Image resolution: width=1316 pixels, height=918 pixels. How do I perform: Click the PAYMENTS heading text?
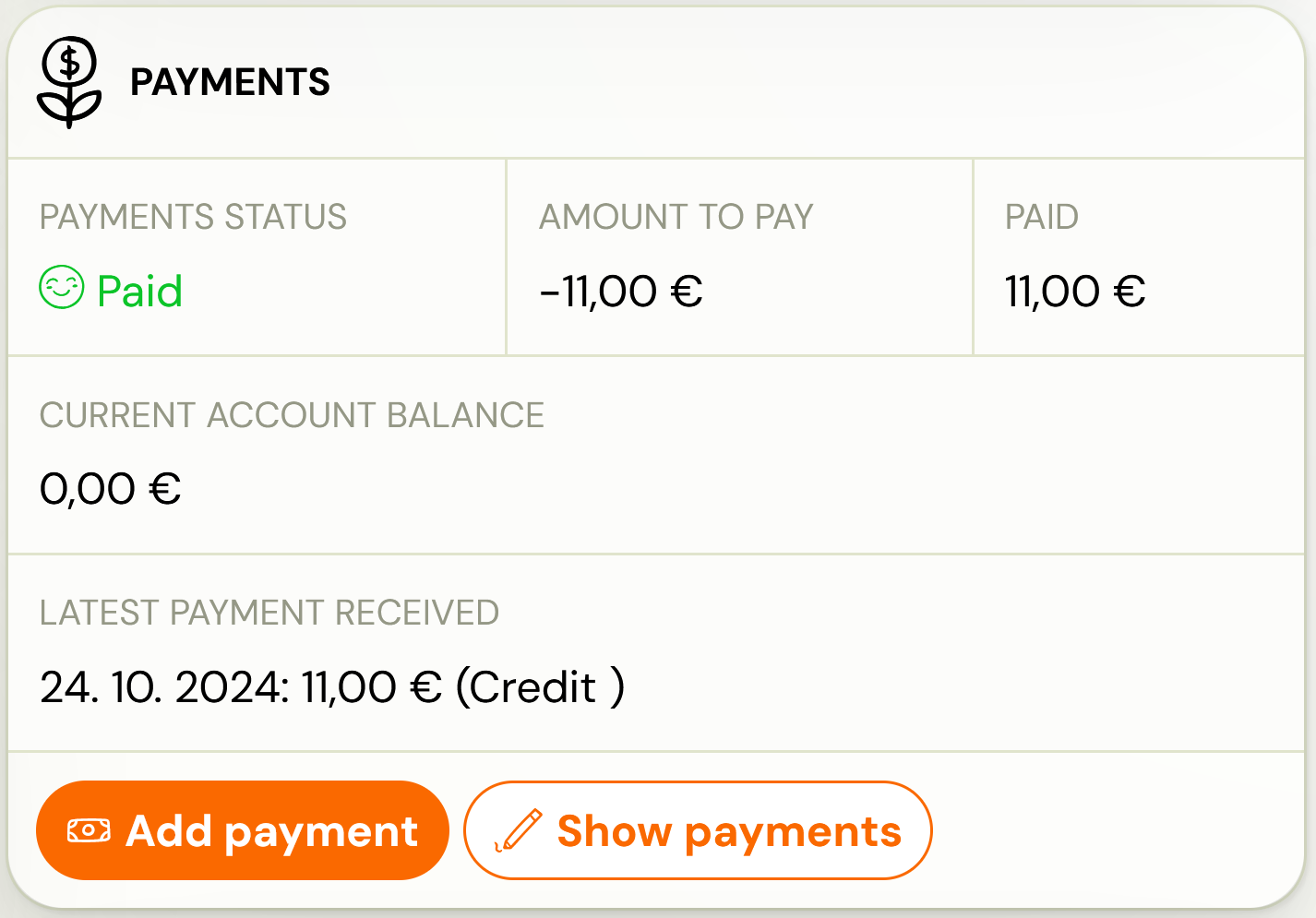(230, 83)
